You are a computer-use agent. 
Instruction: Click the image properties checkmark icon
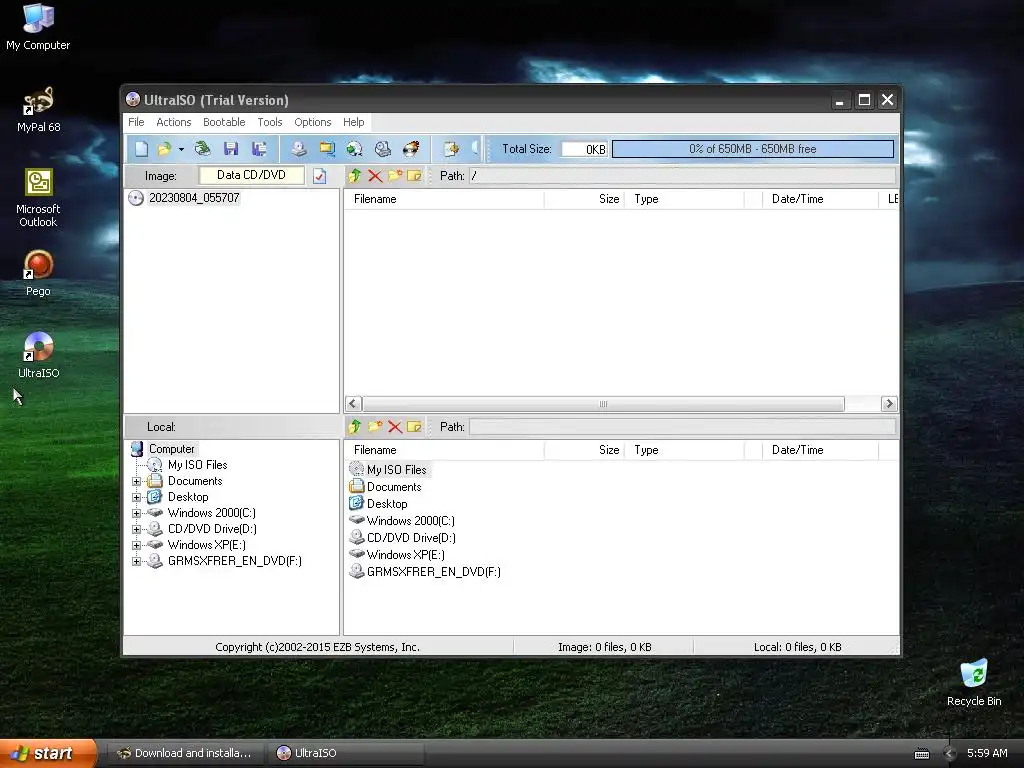click(319, 176)
